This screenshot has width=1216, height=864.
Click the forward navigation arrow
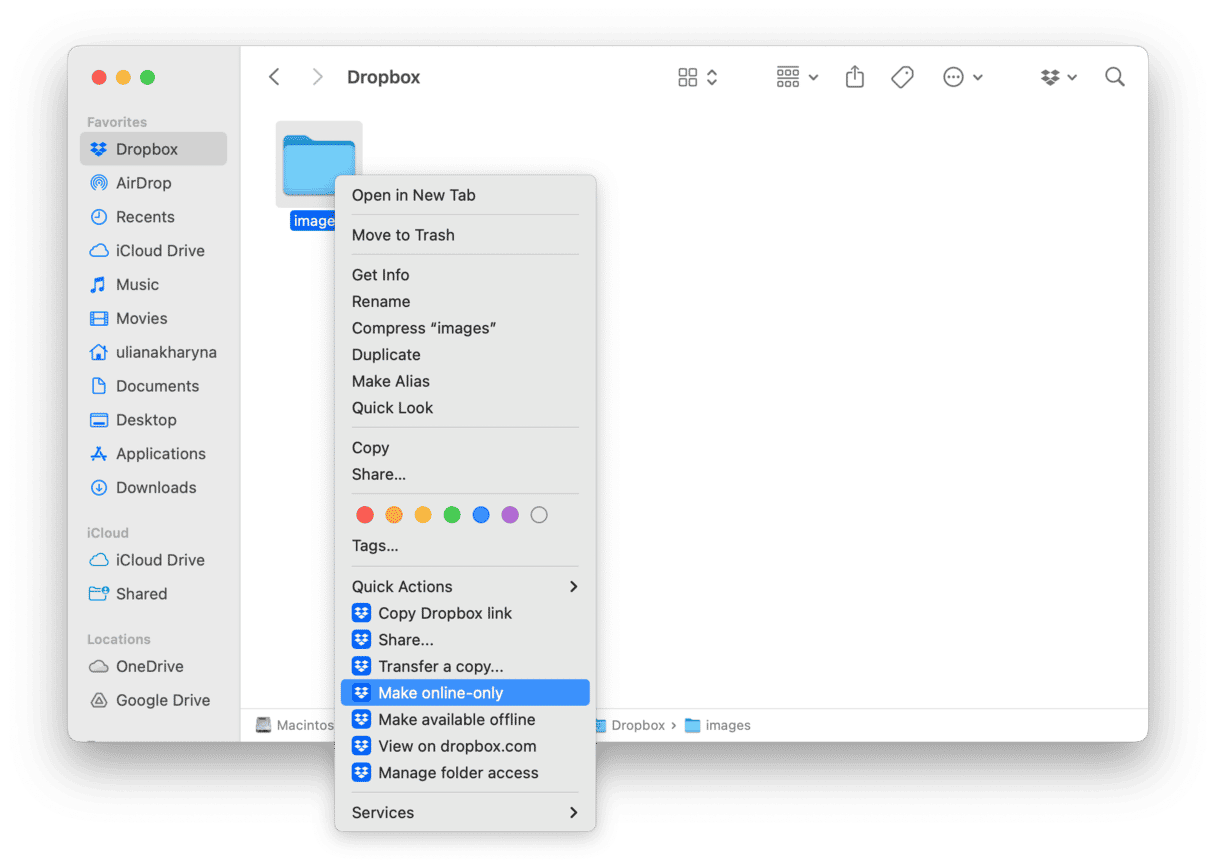click(x=317, y=77)
